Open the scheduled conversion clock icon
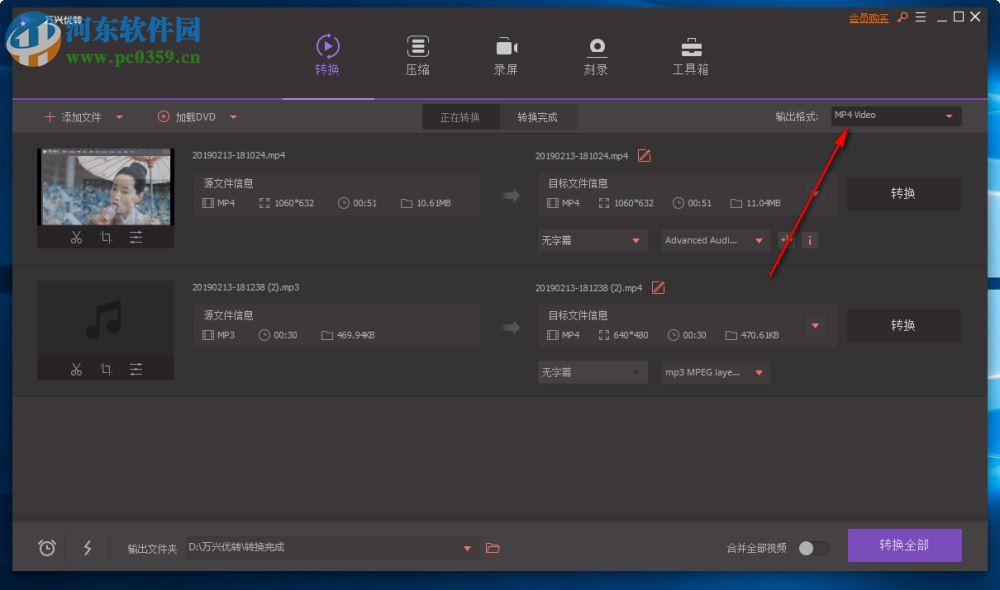The height and width of the screenshot is (590, 1000). coord(45,548)
